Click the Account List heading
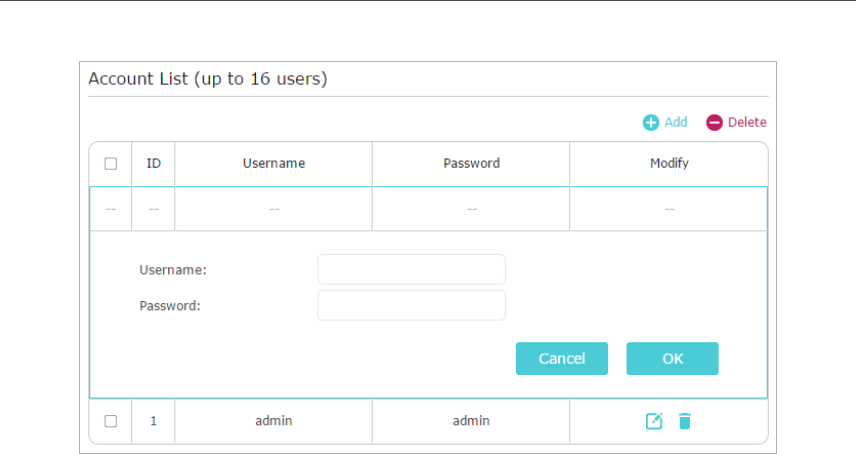 (x=207, y=78)
